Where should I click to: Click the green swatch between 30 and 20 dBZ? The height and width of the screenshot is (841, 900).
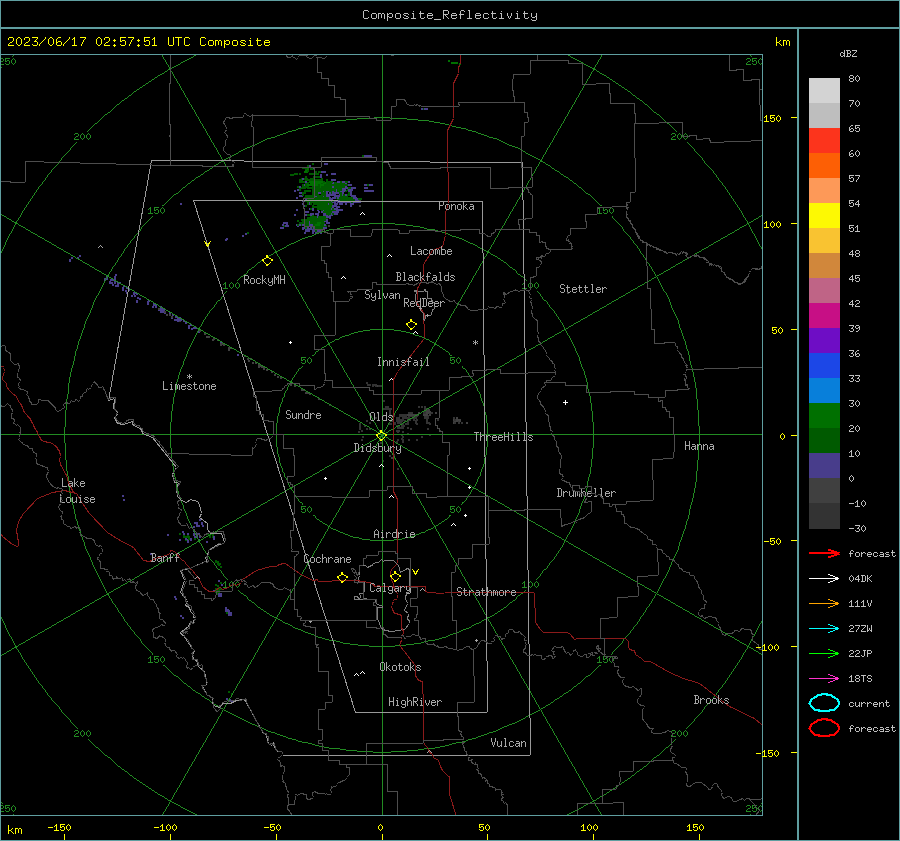[x=824, y=416]
